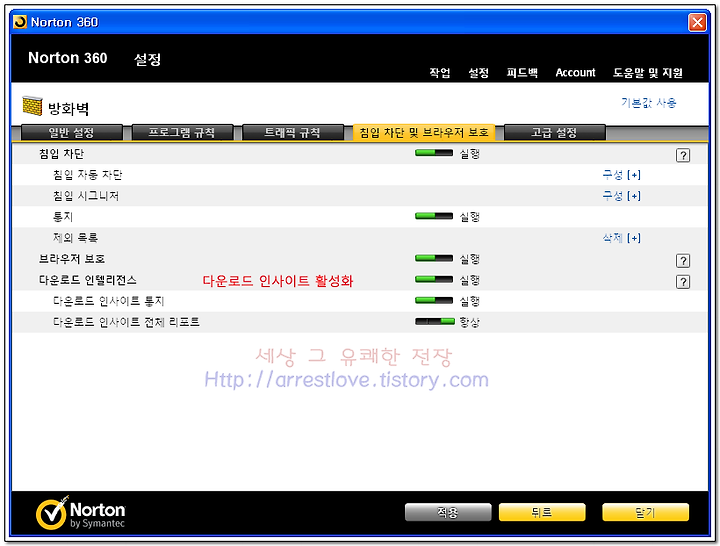Expand 구성 [+] for 침입 시그니처
This screenshot has height=546, width=720.
coord(621,196)
